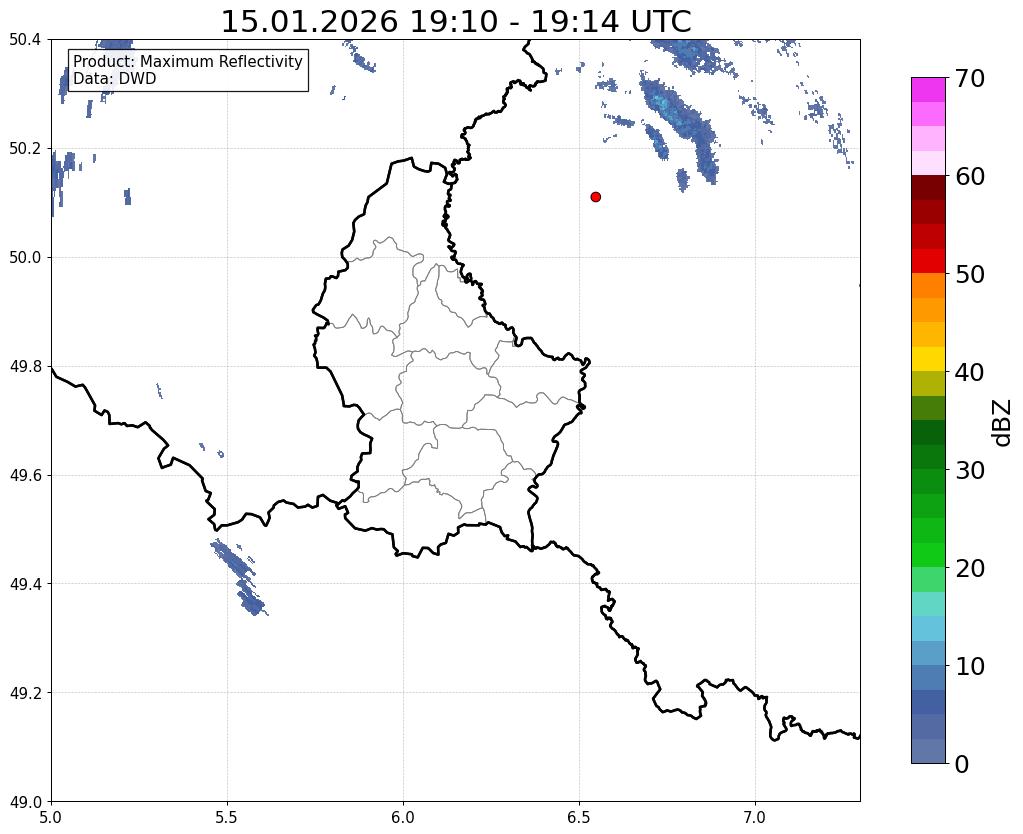Click longitude axis label 7.0
This screenshot has width=1023, height=834.
pos(755,818)
